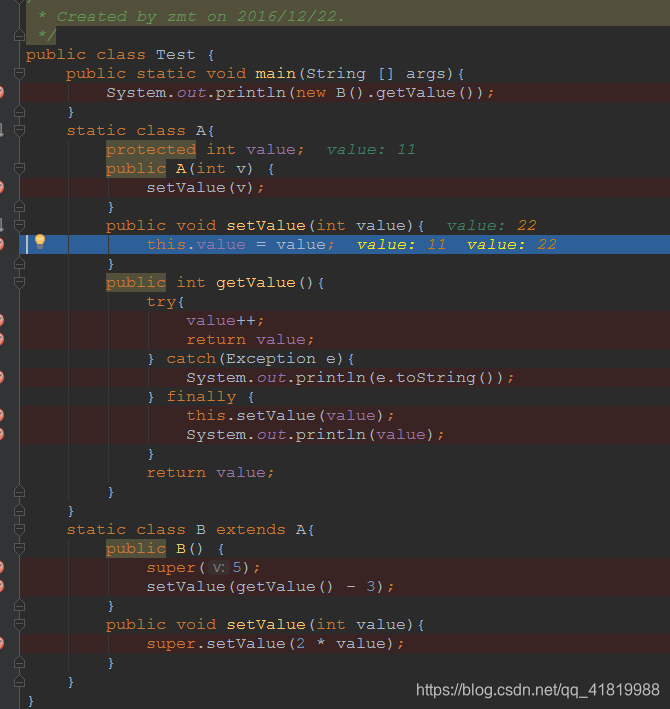670x709 pixels.
Task: Toggle breakpoint on this.setValue(value) line
Action: coord(2,416)
